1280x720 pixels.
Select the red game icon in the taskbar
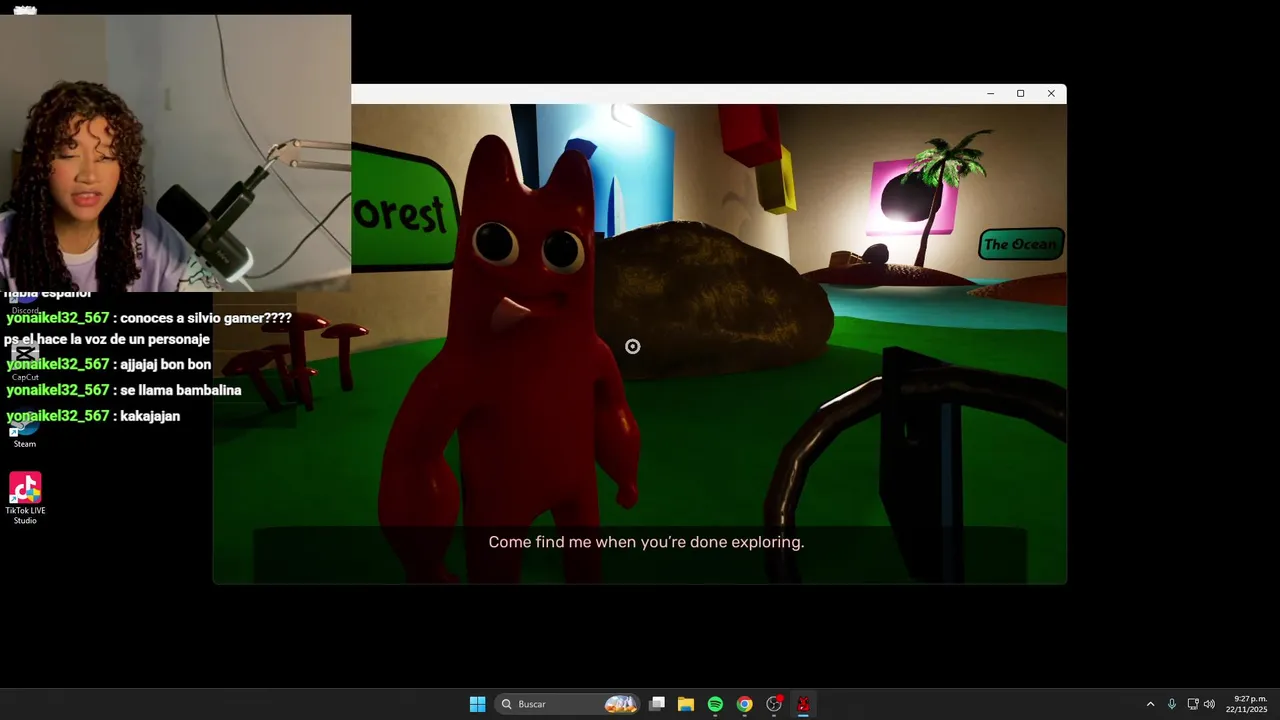(803, 704)
